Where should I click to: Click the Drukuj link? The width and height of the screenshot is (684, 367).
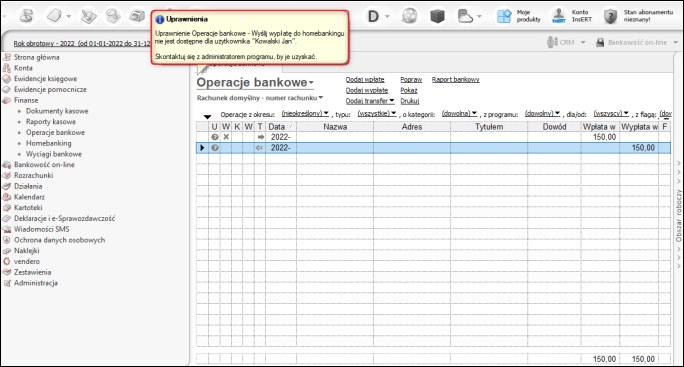pos(410,101)
